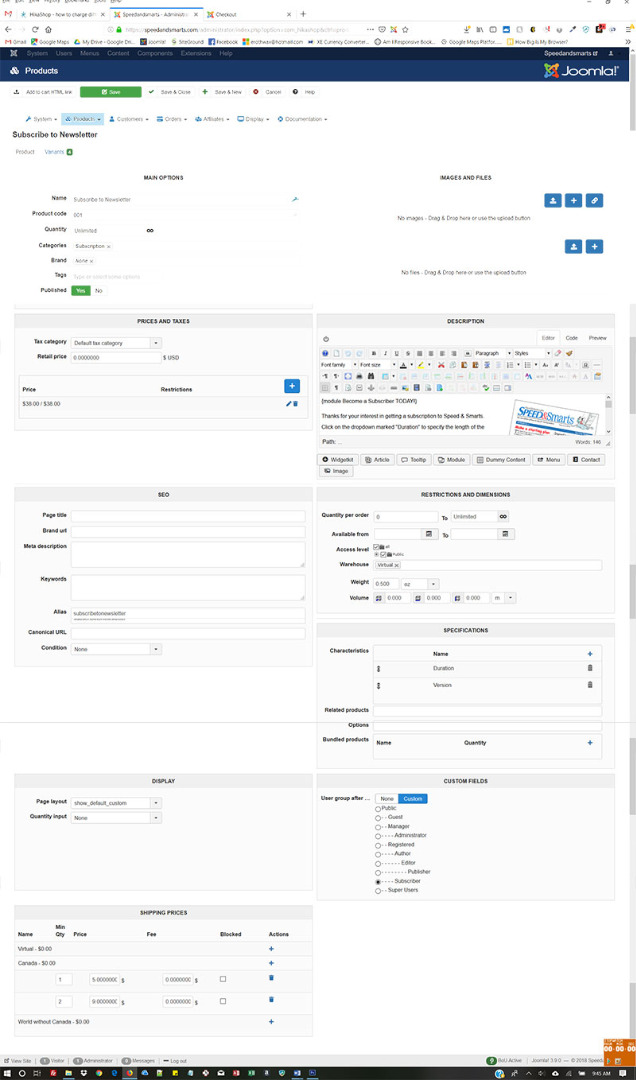This screenshot has width=636, height=1080.
Task: Select the Registered user group radio
Action: click(378, 844)
